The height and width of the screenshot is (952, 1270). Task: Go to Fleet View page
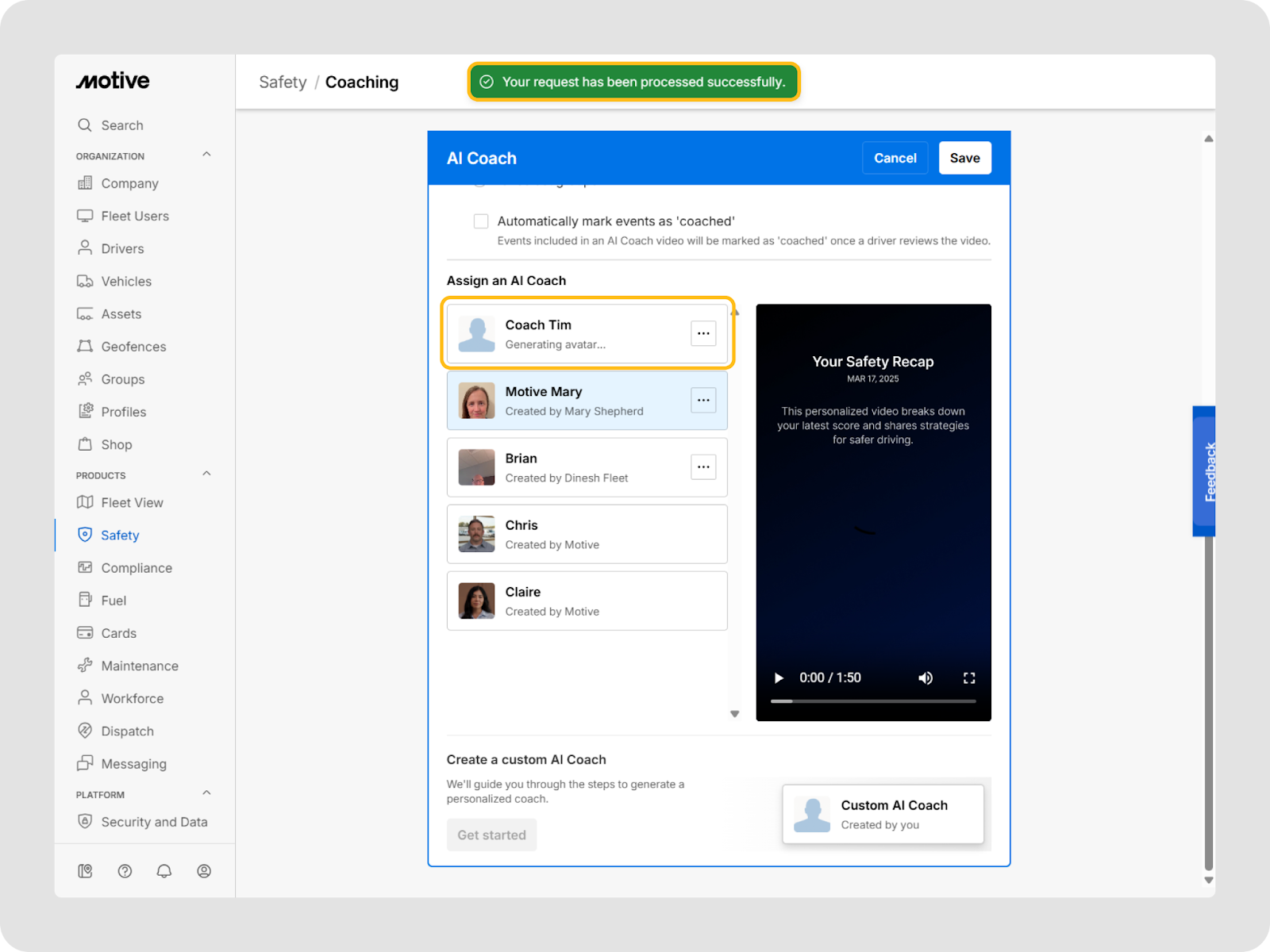pyautogui.click(x=132, y=503)
